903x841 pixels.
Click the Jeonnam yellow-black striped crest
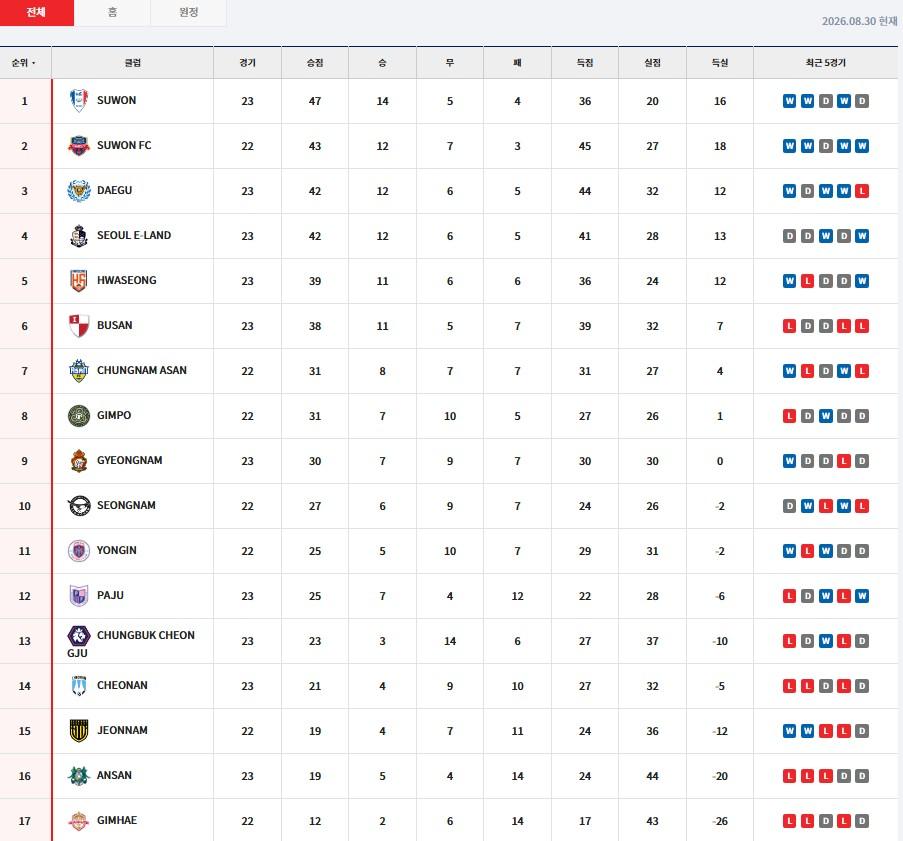(78, 730)
